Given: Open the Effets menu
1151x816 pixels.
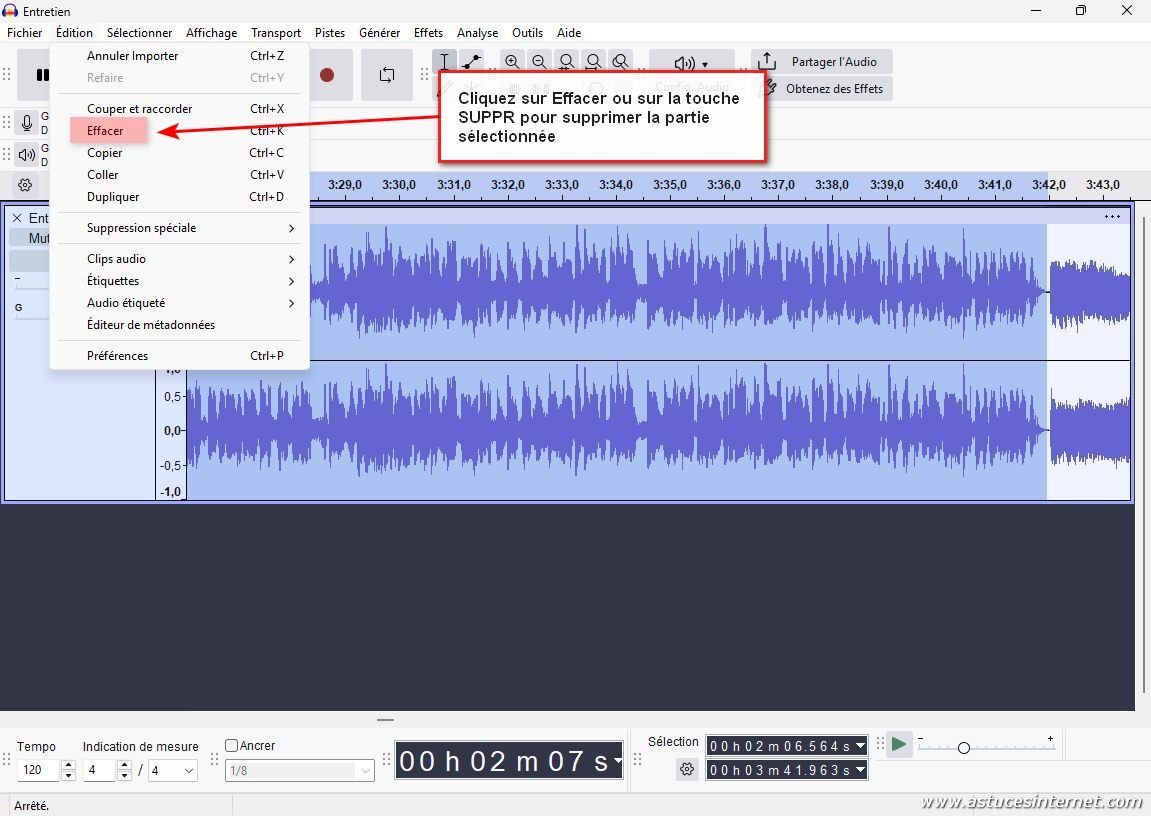Looking at the screenshot, I should [x=428, y=33].
